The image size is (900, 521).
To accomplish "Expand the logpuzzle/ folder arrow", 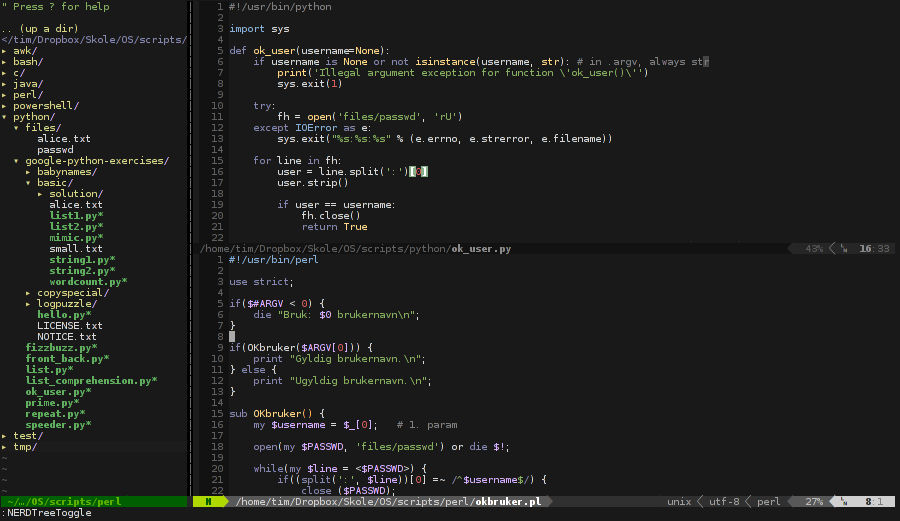I will (28, 304).
